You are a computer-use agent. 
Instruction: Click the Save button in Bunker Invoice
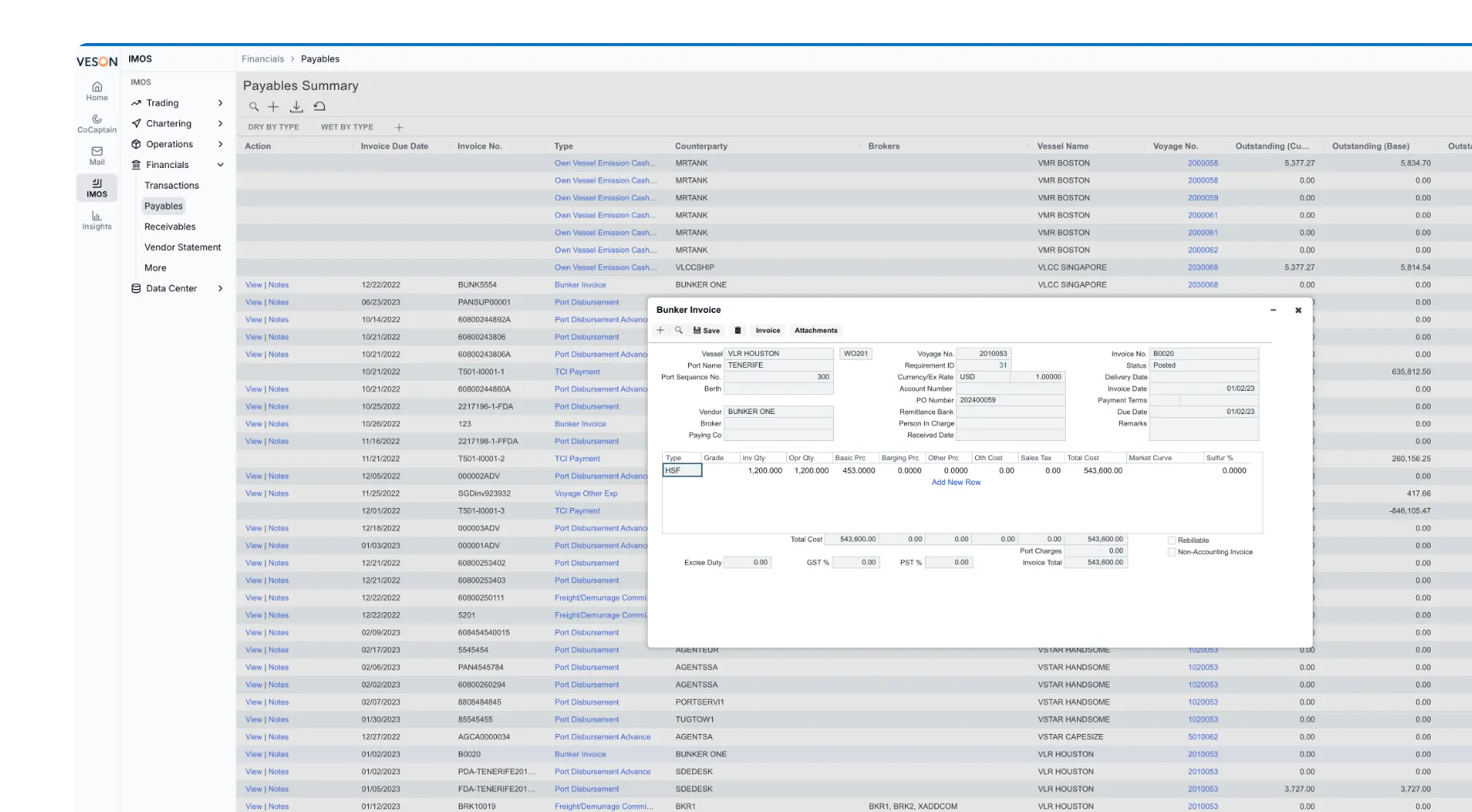pos(707,330)
